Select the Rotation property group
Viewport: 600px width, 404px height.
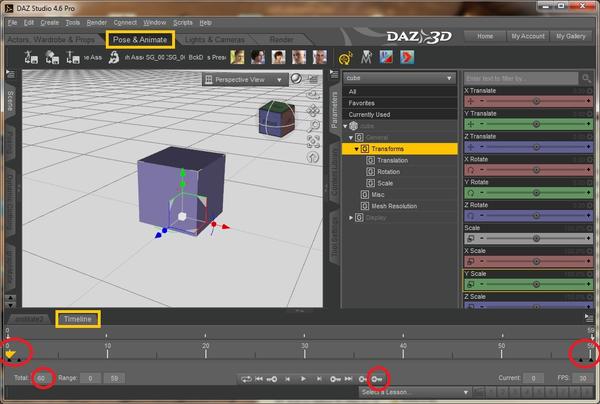pyautogui.click(x=388, y=172)
